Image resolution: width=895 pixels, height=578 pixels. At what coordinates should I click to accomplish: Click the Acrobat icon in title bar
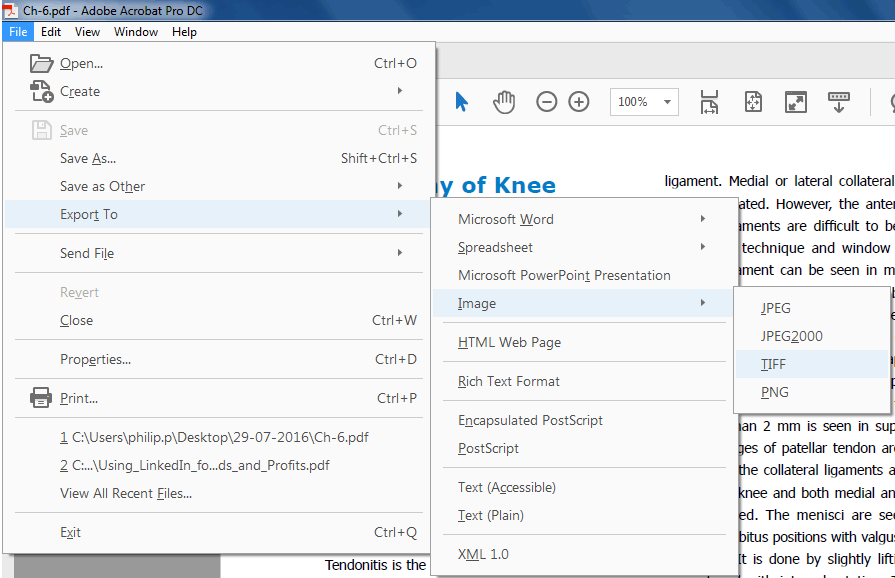click(x=10, y=10)
